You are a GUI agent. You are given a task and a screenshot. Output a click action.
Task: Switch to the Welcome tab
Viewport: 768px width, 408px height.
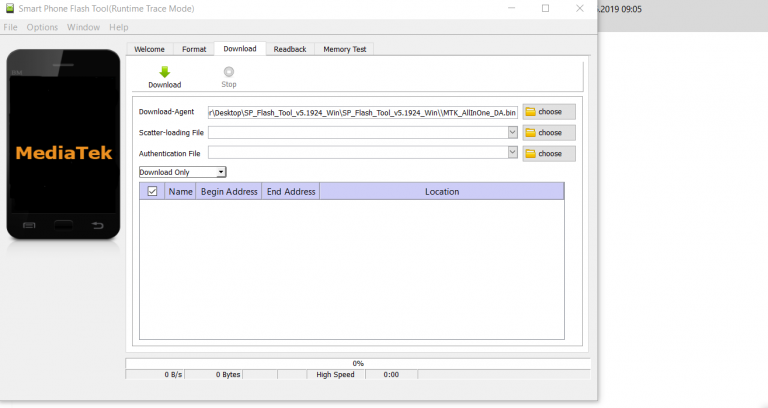click(149, 49)
